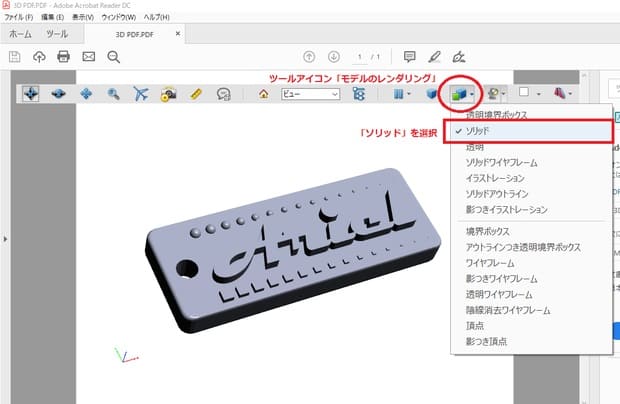
Task: Select the 3D Spin tool
Action: point(59,94)
